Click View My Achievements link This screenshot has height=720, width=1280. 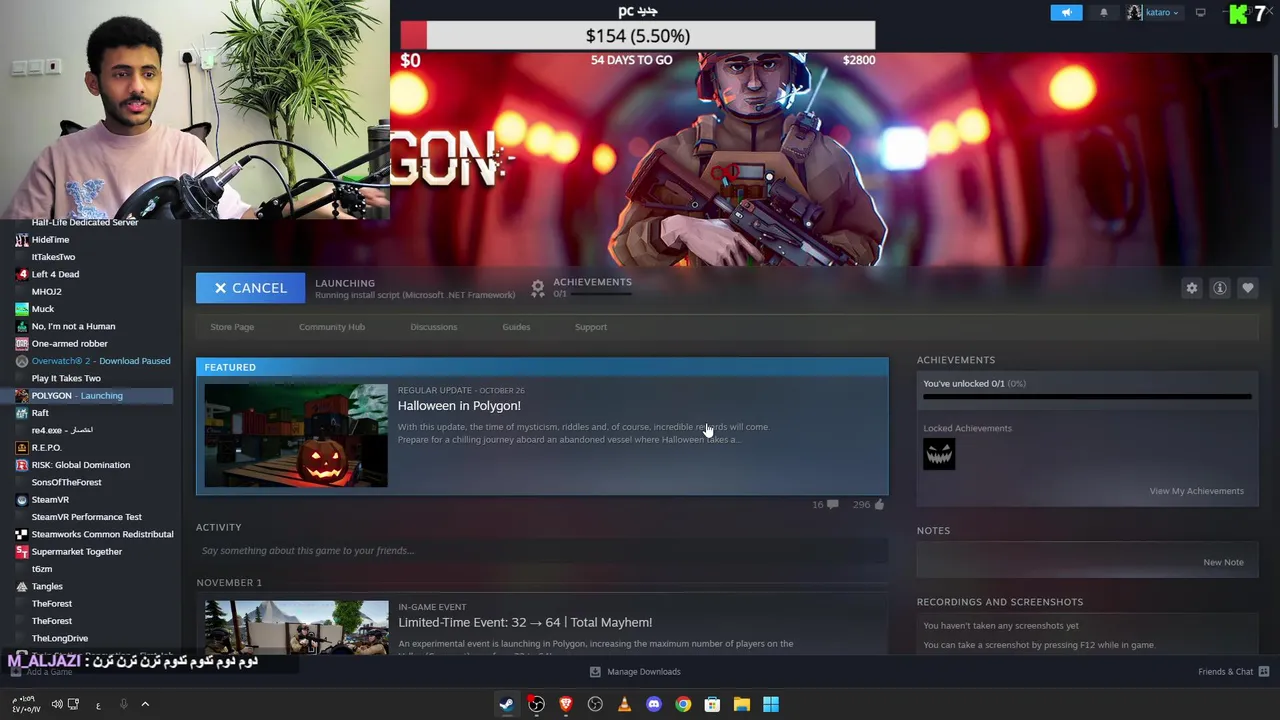click(1196, 491)
